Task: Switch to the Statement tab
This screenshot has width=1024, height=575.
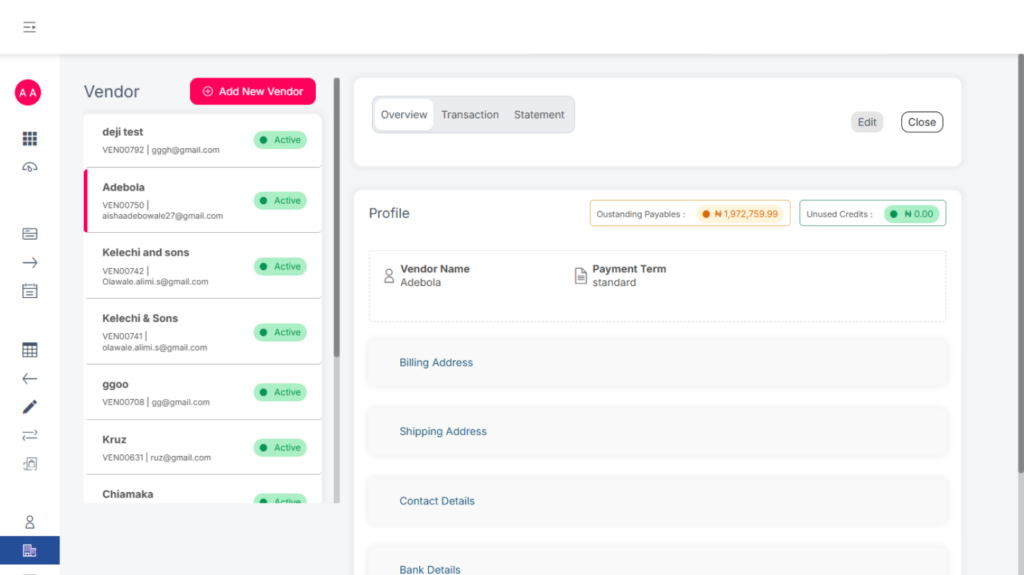Action: point(539,115)
